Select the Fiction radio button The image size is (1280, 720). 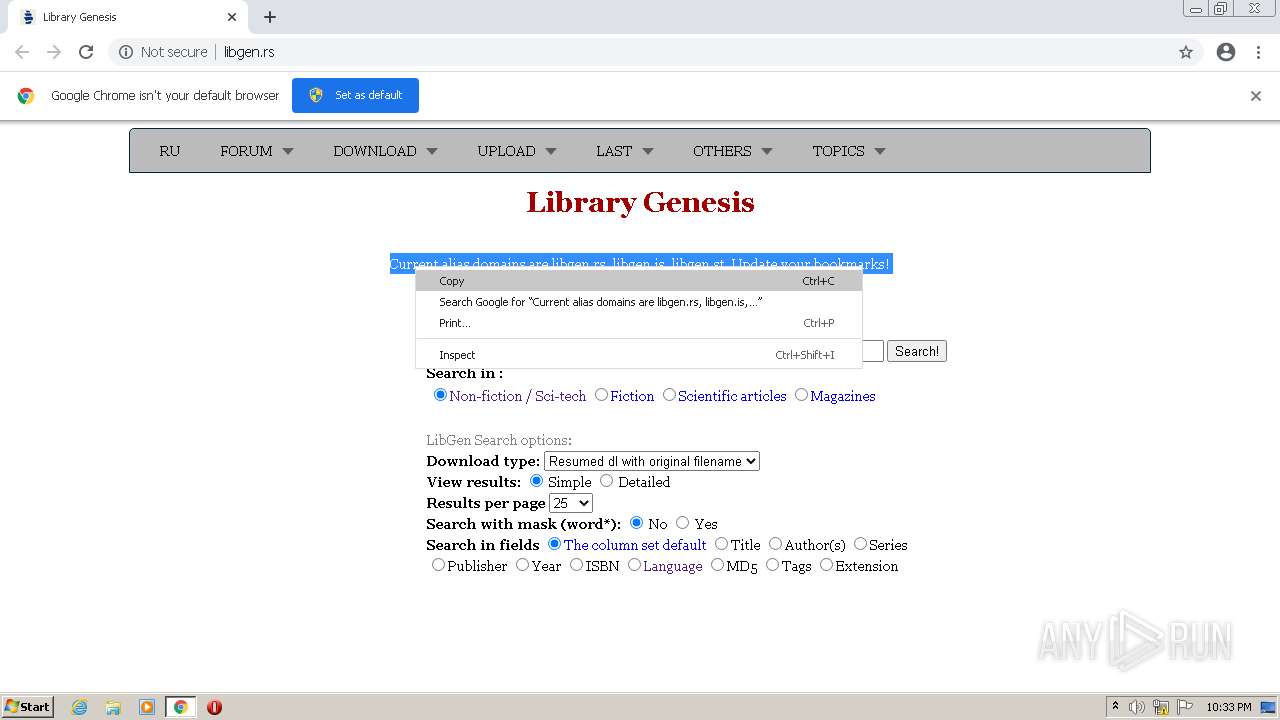601,395
